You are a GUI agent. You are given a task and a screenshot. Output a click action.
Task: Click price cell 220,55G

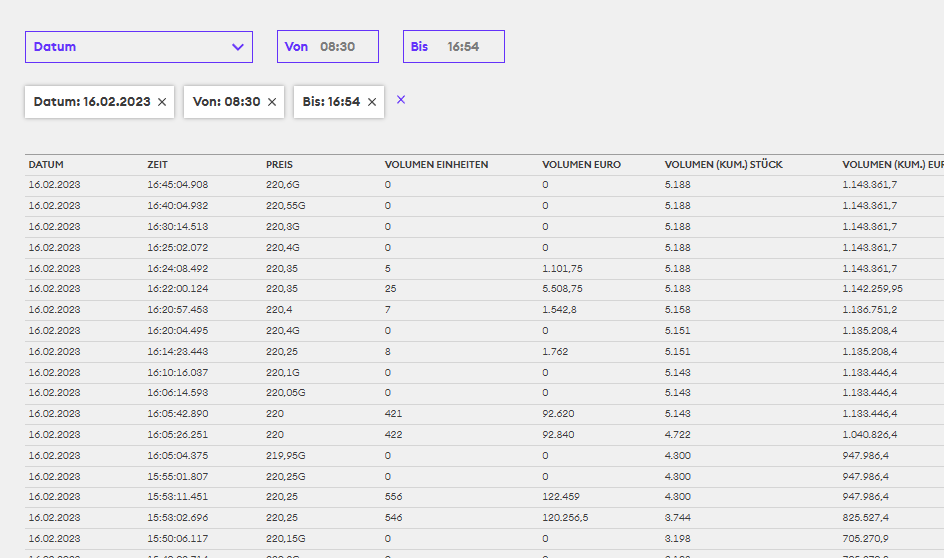(286, 206)
